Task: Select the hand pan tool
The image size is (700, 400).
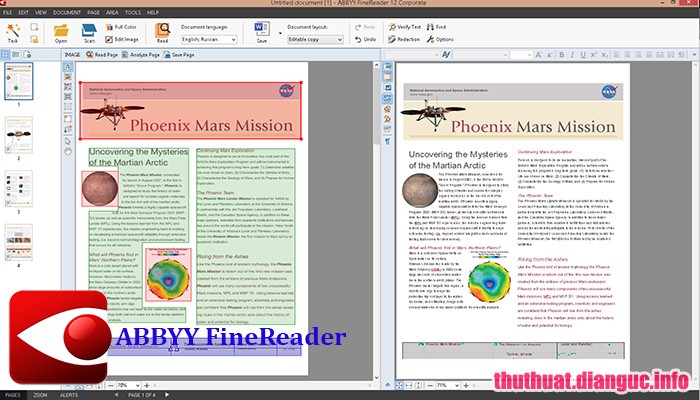Action: click(x=67, y=151)
